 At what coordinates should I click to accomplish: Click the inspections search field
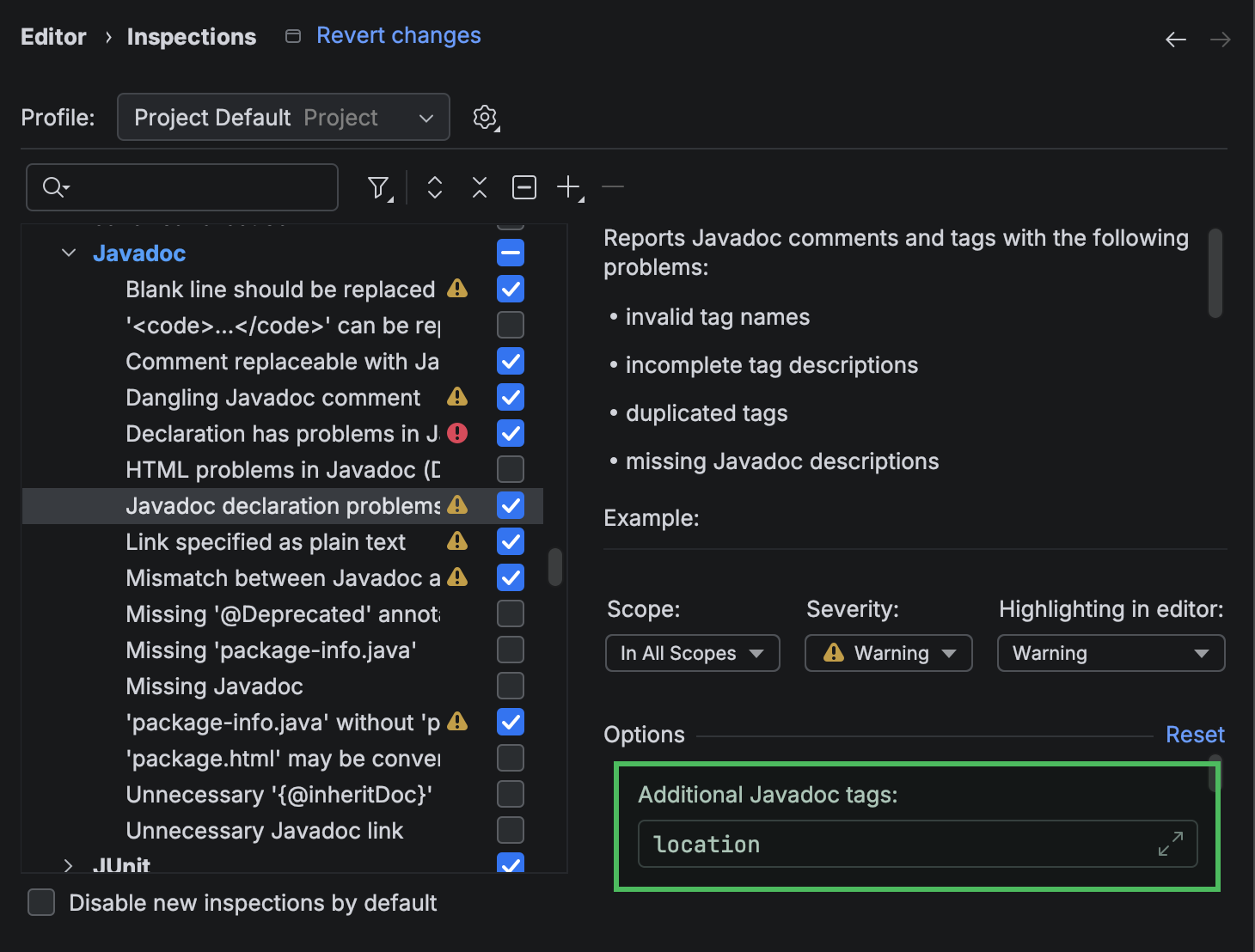click(182, 187)
